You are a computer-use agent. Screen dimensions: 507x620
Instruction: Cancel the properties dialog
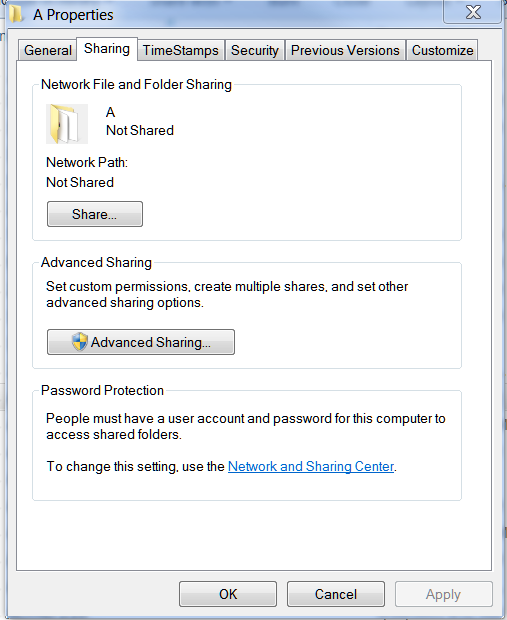336,594
